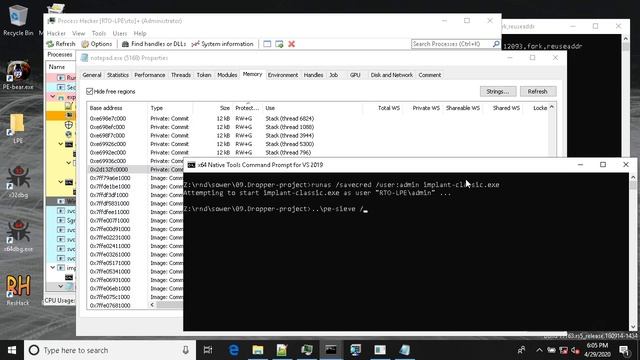Select memory row 0x7ff79a6e1000
This screenshot has width=640, height=360.
[136, 178]
